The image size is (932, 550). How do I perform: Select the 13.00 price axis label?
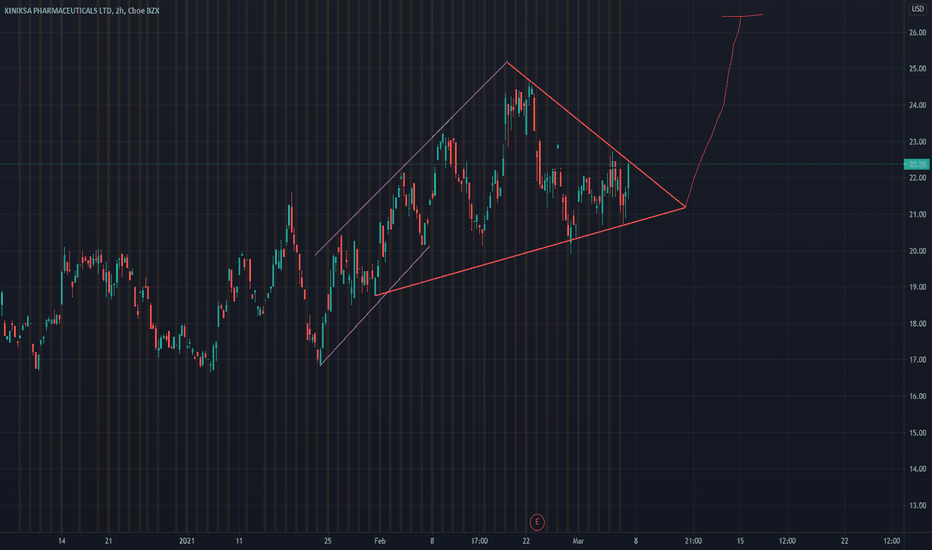[917, 505]
